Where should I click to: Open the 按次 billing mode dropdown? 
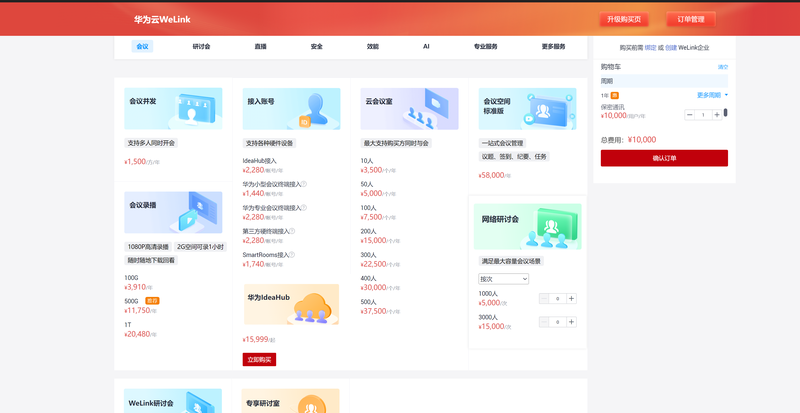[504, 279]
